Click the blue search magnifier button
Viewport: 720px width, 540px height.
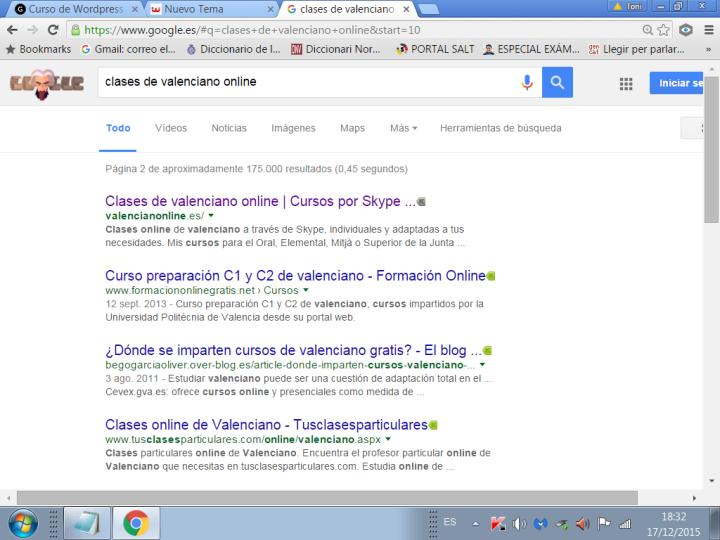[557, 82]
